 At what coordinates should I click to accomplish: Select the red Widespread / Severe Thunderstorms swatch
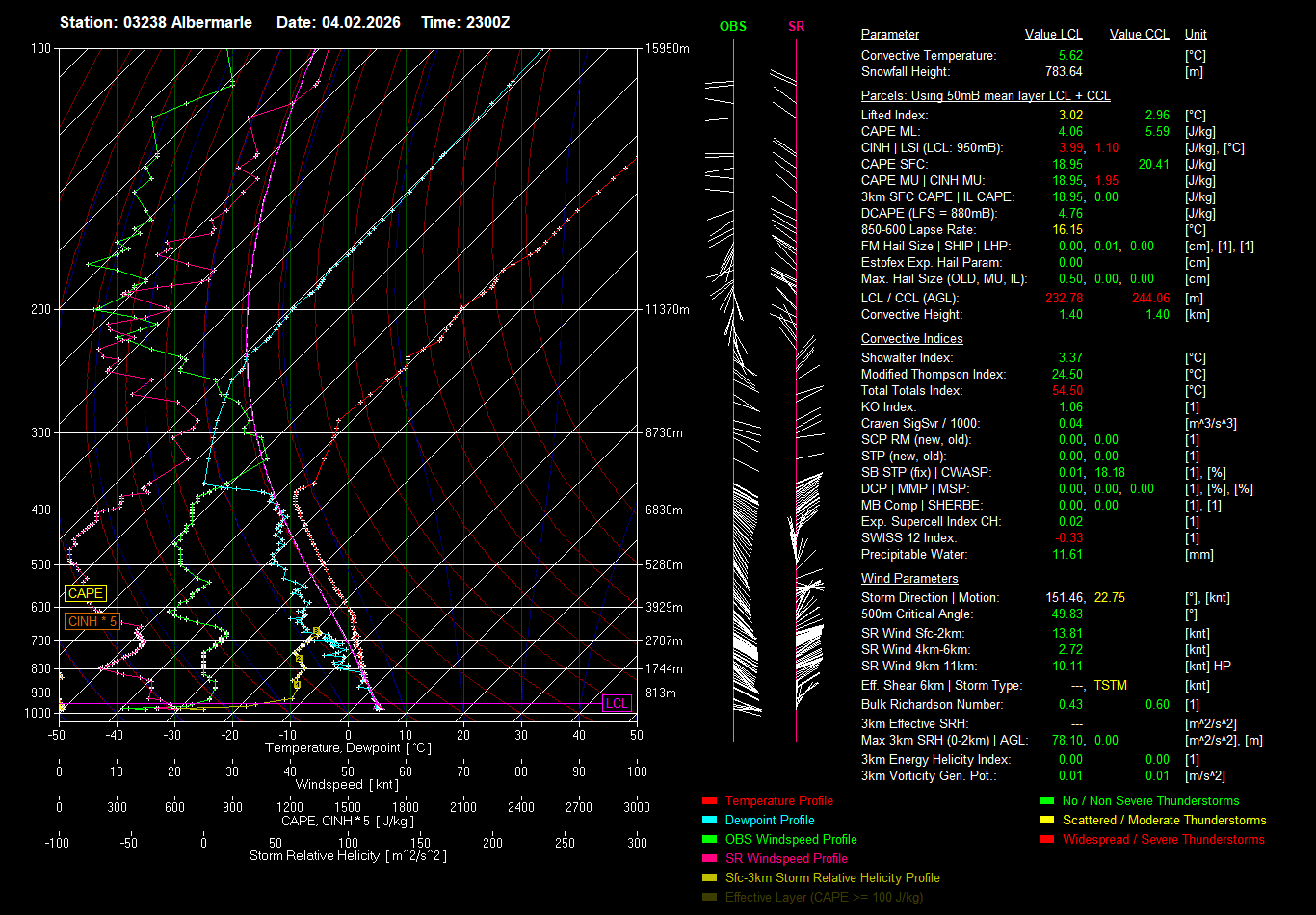(1046, 839)
